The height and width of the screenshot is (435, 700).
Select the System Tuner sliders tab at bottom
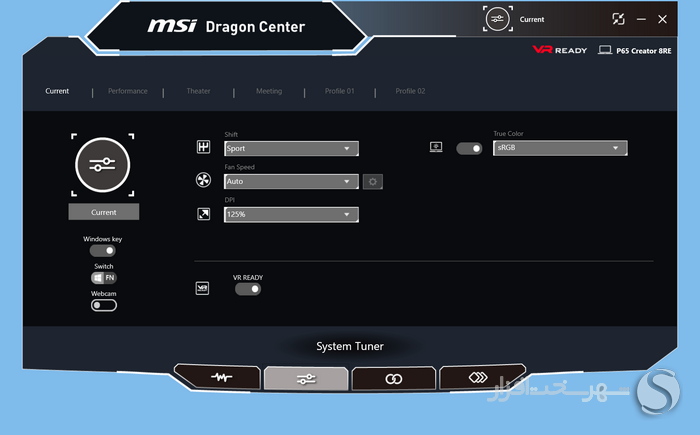click(306, 379)
